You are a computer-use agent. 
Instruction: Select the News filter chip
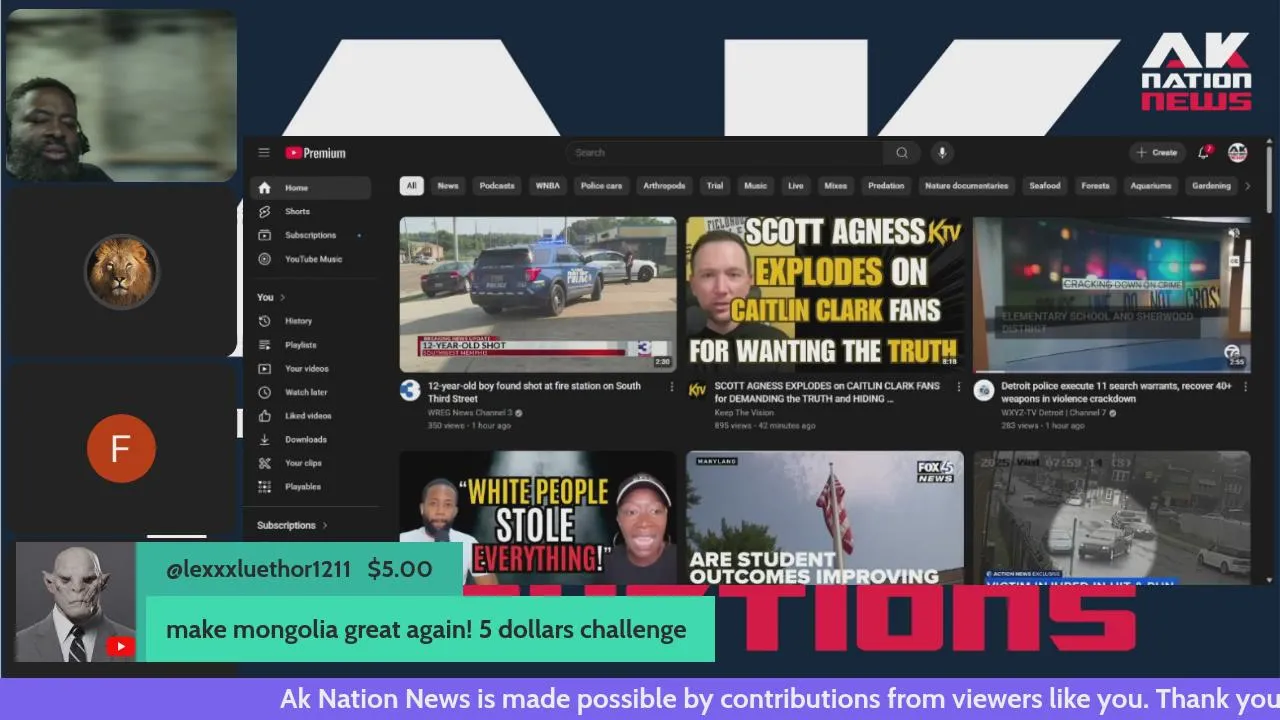[448, 186]
